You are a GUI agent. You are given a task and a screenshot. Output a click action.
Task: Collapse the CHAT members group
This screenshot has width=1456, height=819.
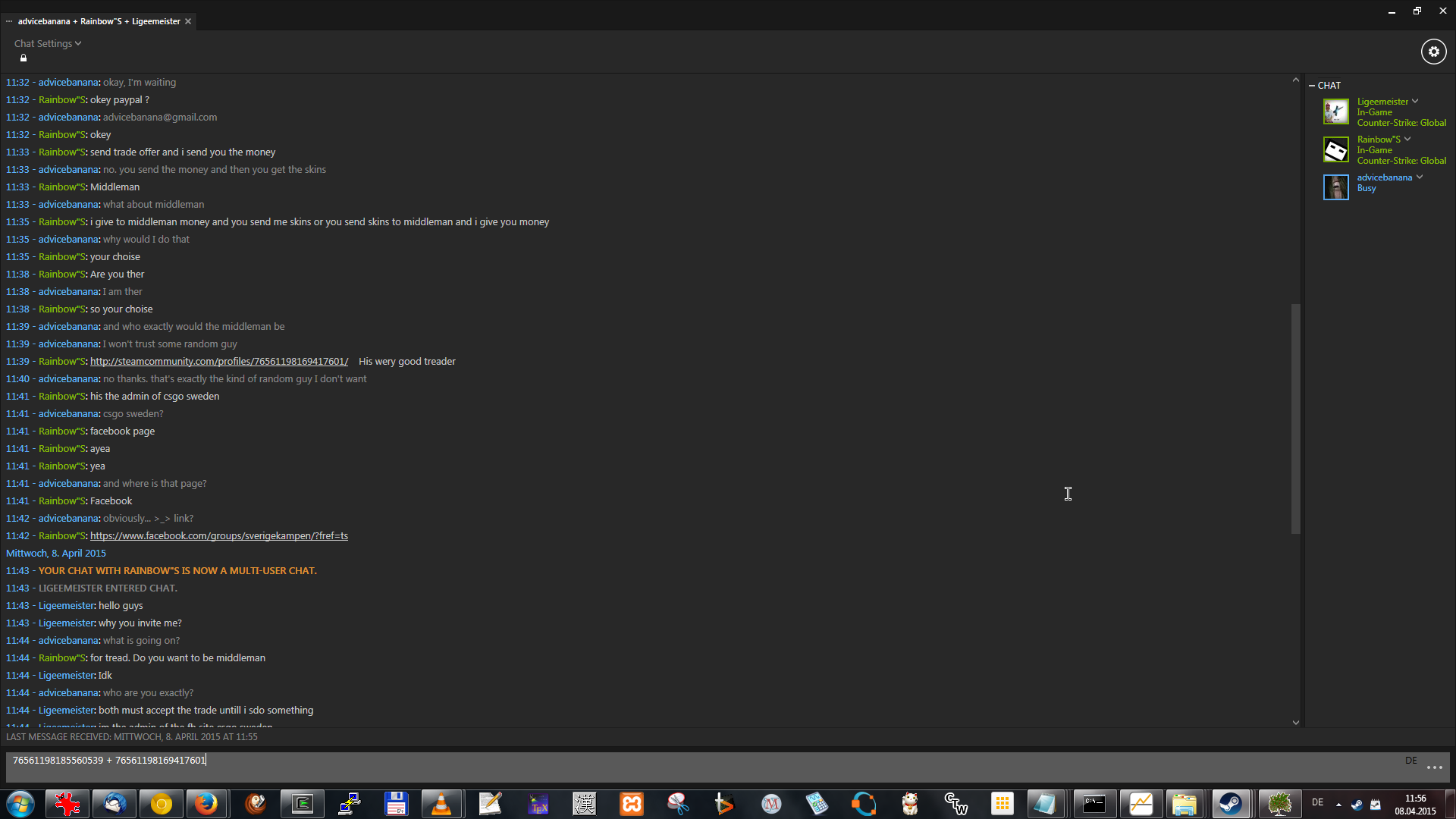click(x=1312, y=86)
